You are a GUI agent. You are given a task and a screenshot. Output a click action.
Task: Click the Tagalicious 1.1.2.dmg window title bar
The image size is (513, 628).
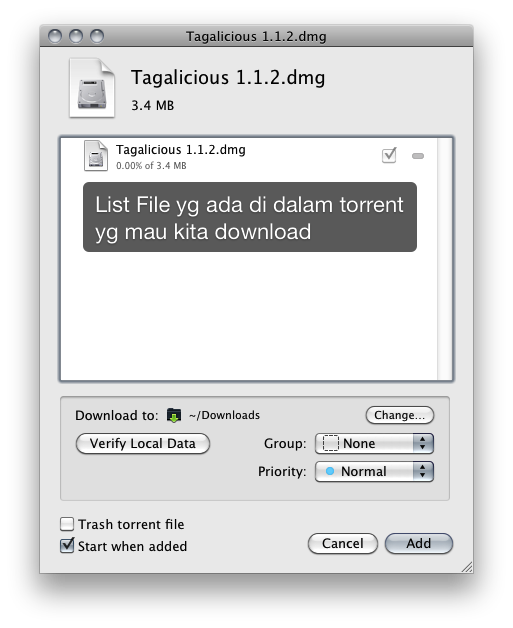(x=256, y=36)
